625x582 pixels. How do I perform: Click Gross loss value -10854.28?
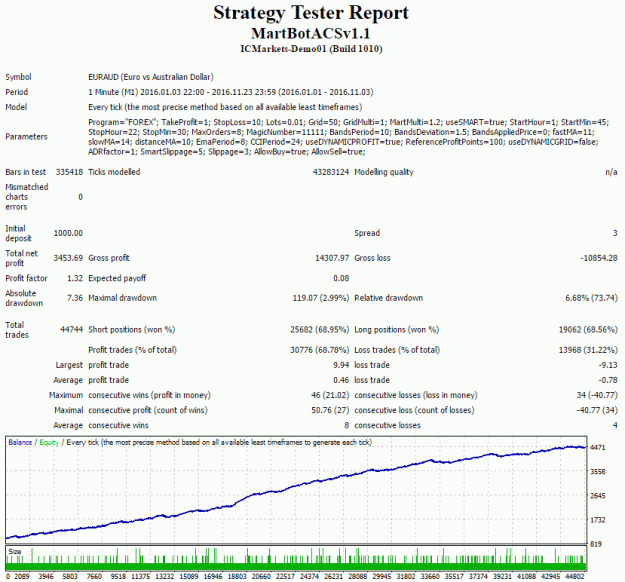pos(599,258)
